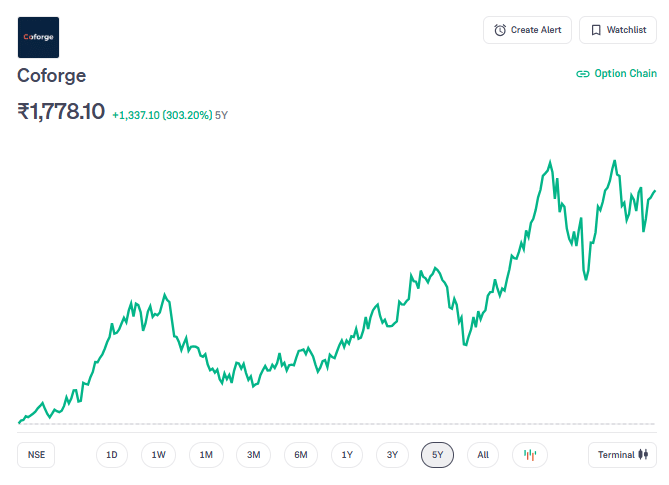Show the 1Y price chart
This screenshot has width=669, height=485.
(347, 455)
